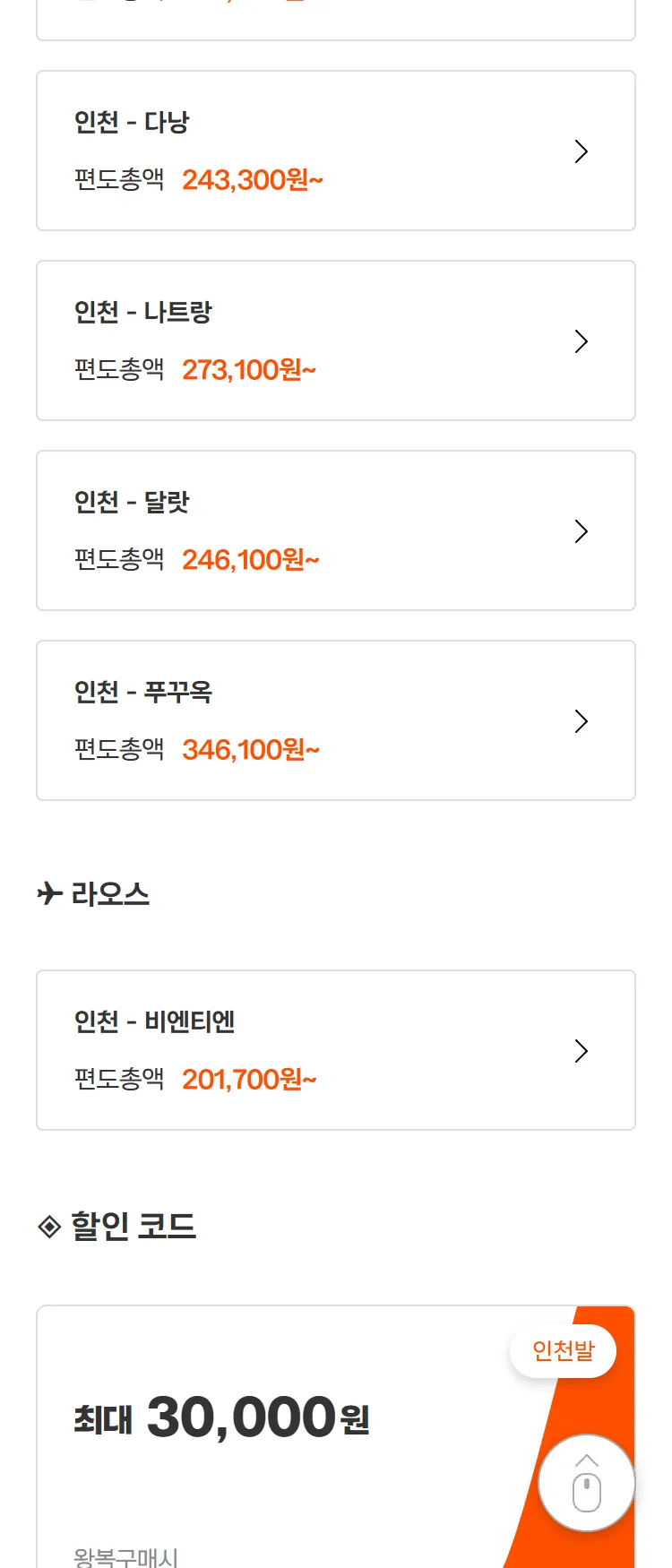Open the arrow icon for 인천 - 비엔티엔
672x1568 pixels.
click(581, 1051)
